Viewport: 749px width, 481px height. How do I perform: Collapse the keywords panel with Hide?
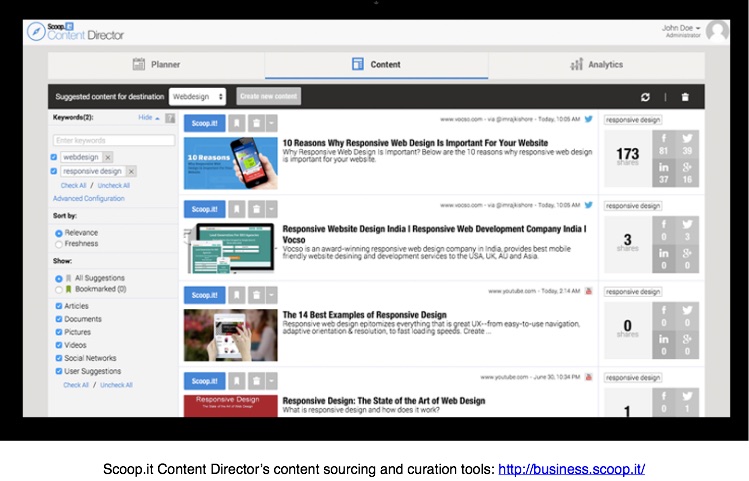click(x=149, y=118)
